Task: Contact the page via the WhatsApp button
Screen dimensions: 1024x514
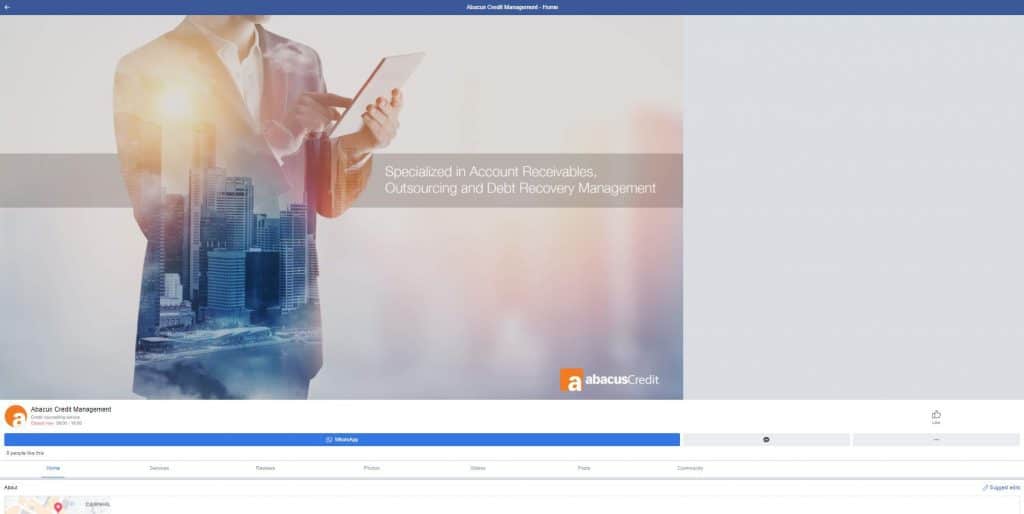Action: (x=342, y=440)
